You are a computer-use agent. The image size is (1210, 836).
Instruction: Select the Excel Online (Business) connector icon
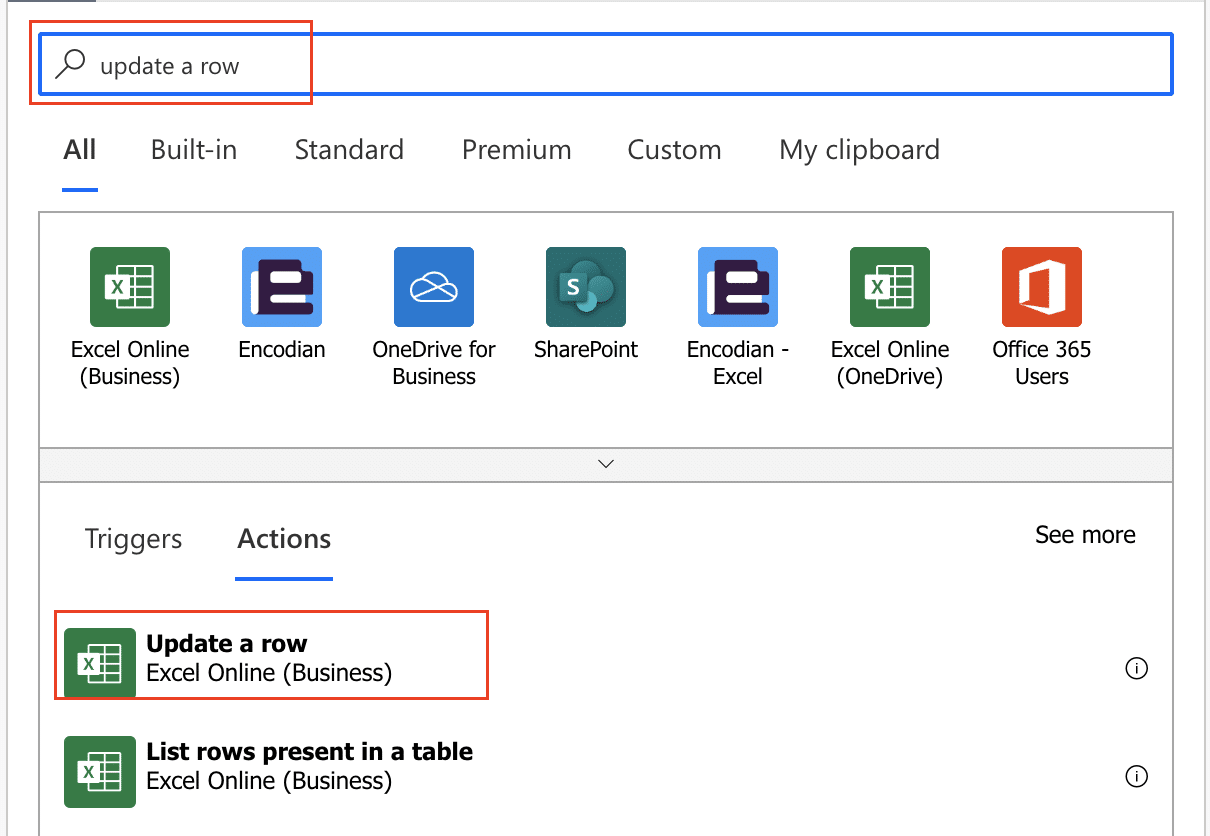click(130, 287)
